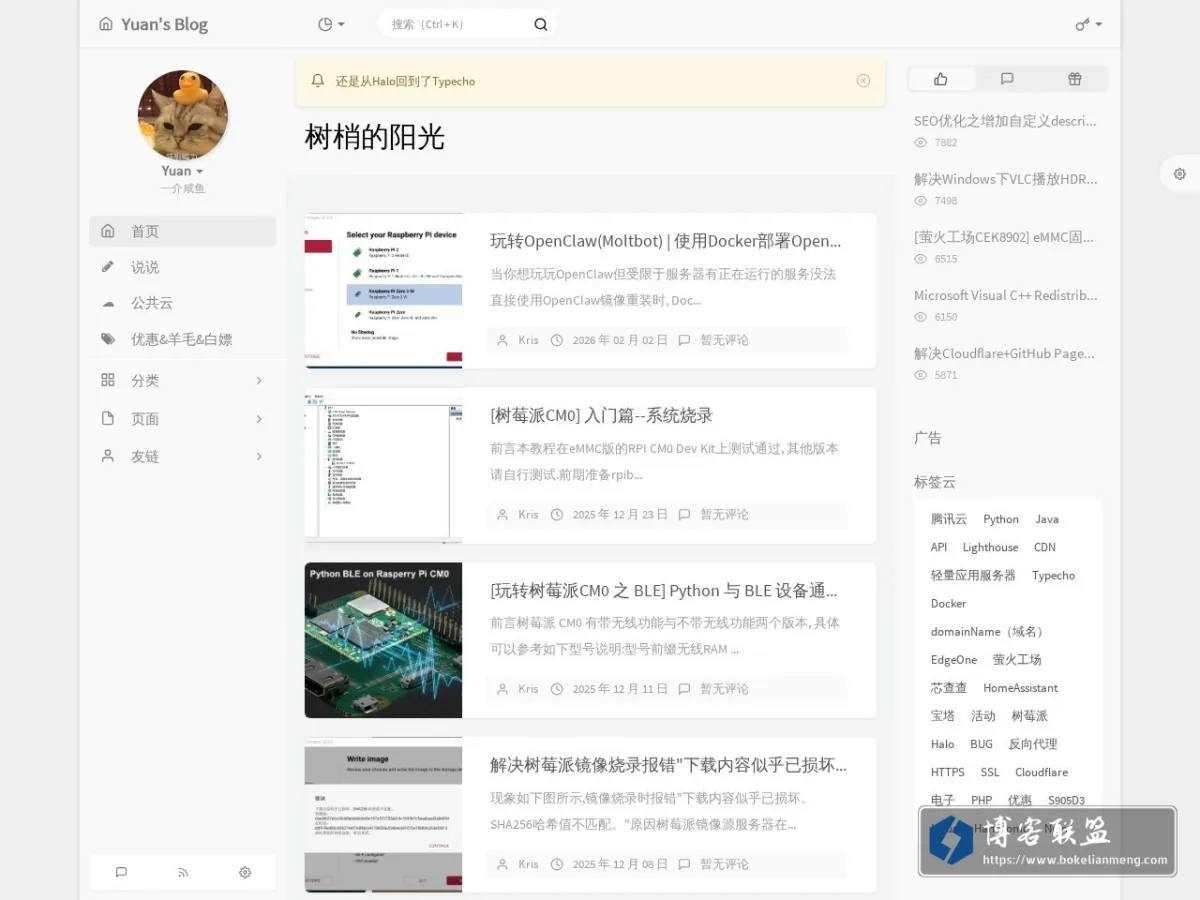Click the Python BLE on Raspberry Pi thumbnail
This screenshot has width=1200, height=900.
click(x=383, y=640)
